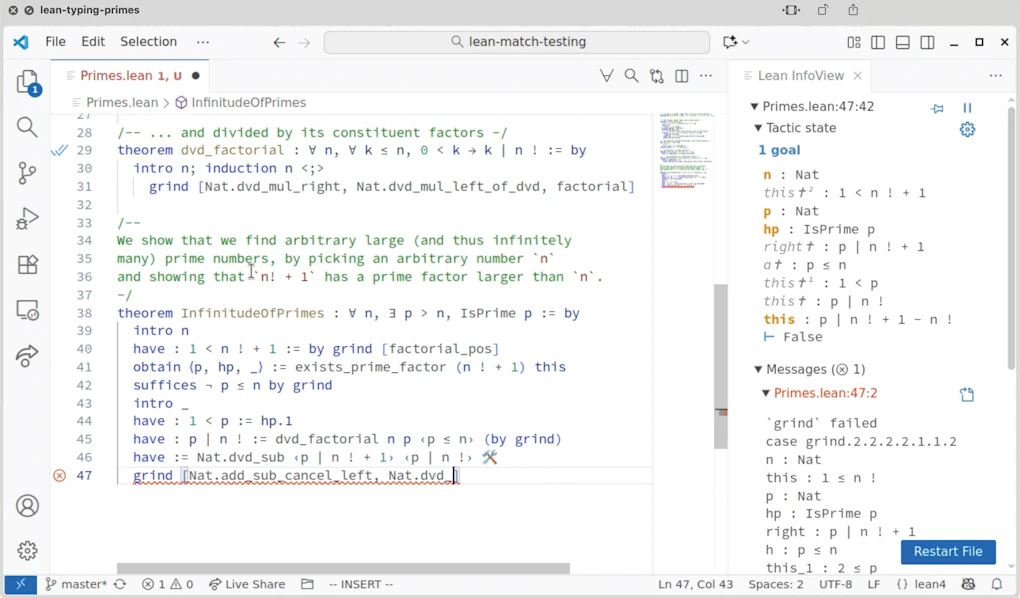Image resolution: width=1020 pixels, height=598 pixels.
Task: Click InfinitudeOfPrimes in the breadcrumb
Action: (248, 103)
